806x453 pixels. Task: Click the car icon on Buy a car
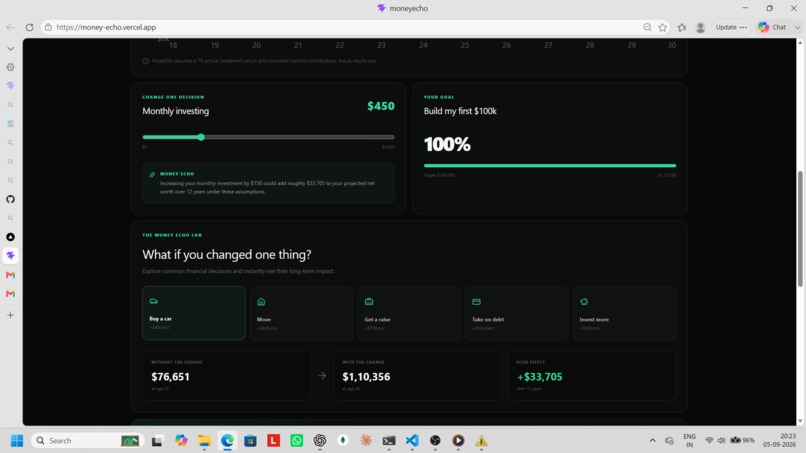click(154, 301)
